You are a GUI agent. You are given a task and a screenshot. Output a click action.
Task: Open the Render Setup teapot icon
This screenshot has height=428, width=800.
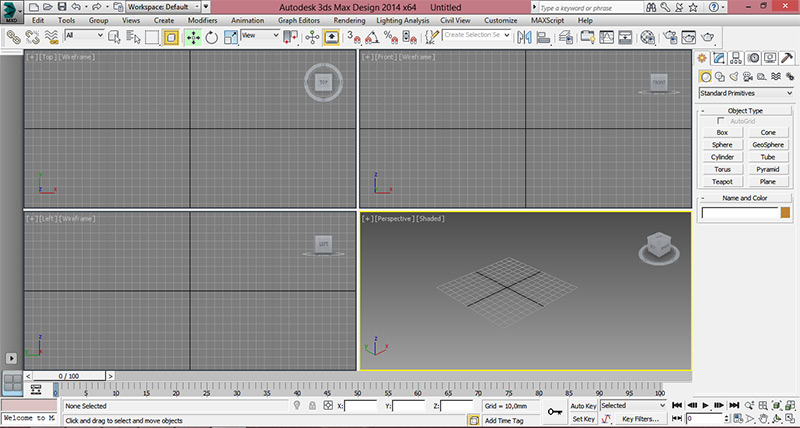pos(670,37)
